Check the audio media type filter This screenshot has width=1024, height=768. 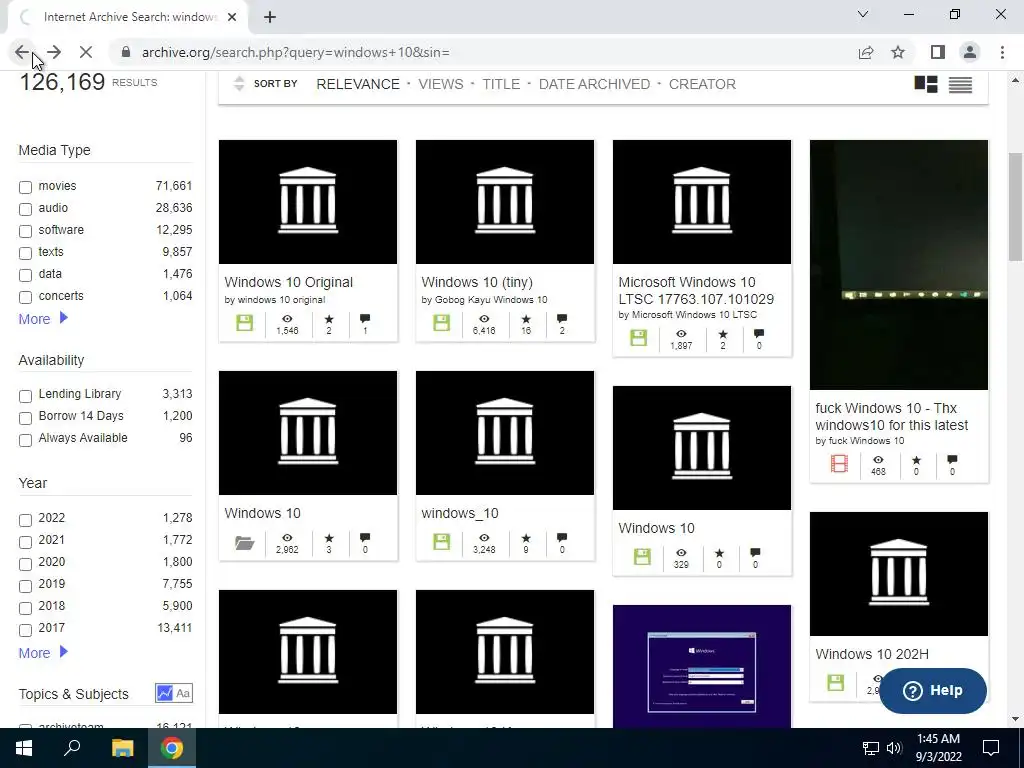(25, 209)
